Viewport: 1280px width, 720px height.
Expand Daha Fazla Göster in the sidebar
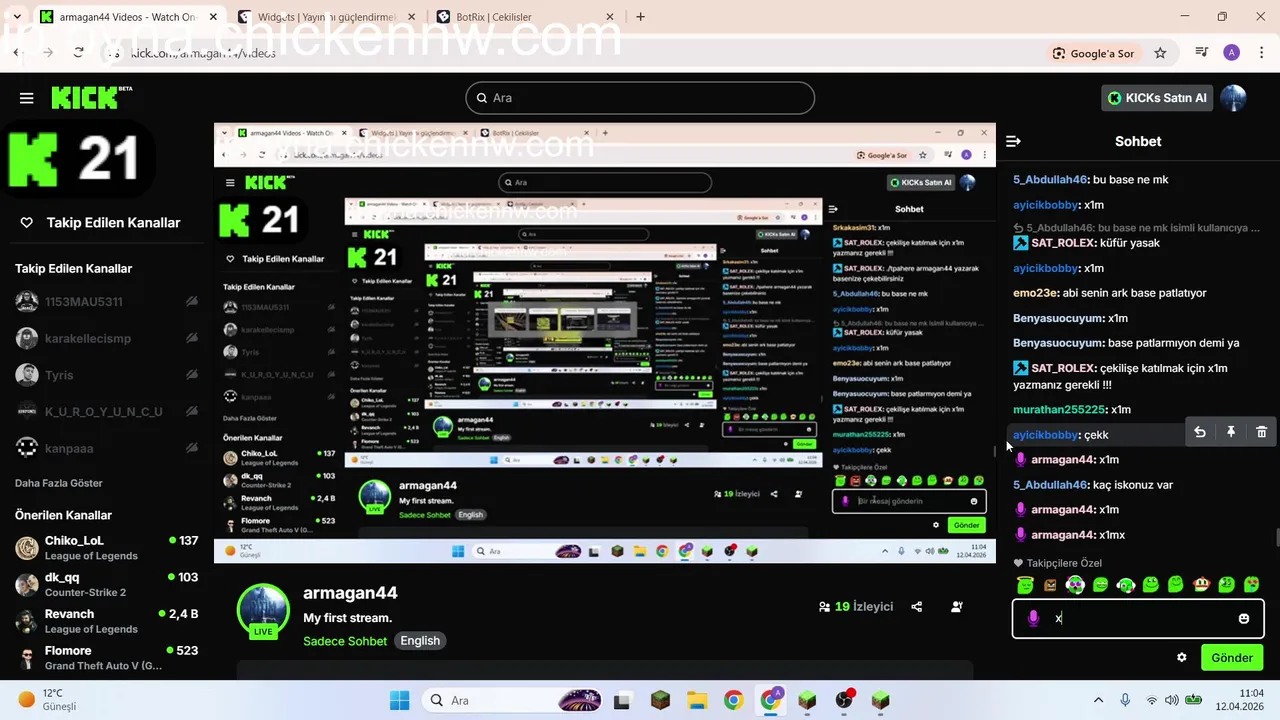pos(59,483)
